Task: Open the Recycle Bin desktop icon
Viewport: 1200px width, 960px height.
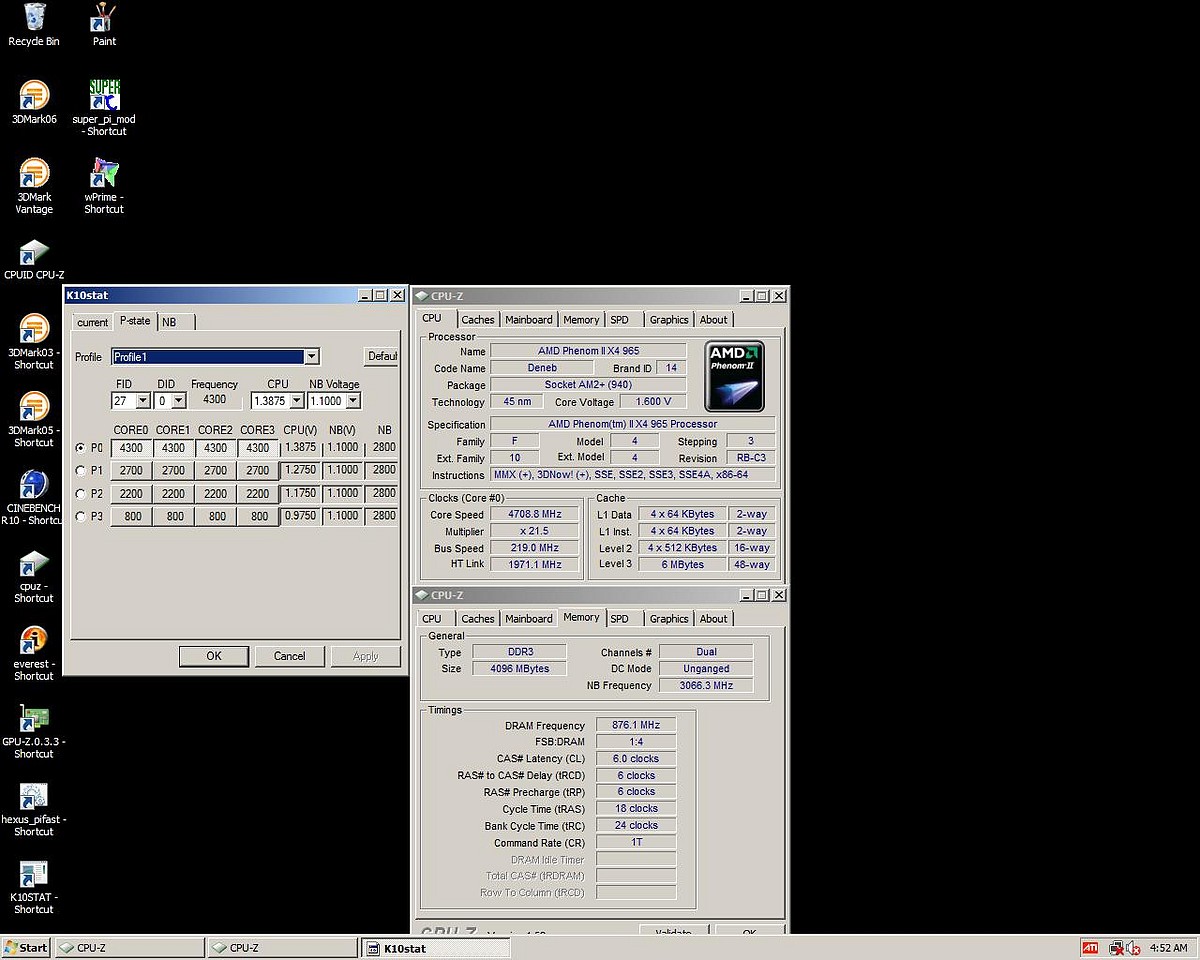Action: pyautogui.click(x=34, y=24)
